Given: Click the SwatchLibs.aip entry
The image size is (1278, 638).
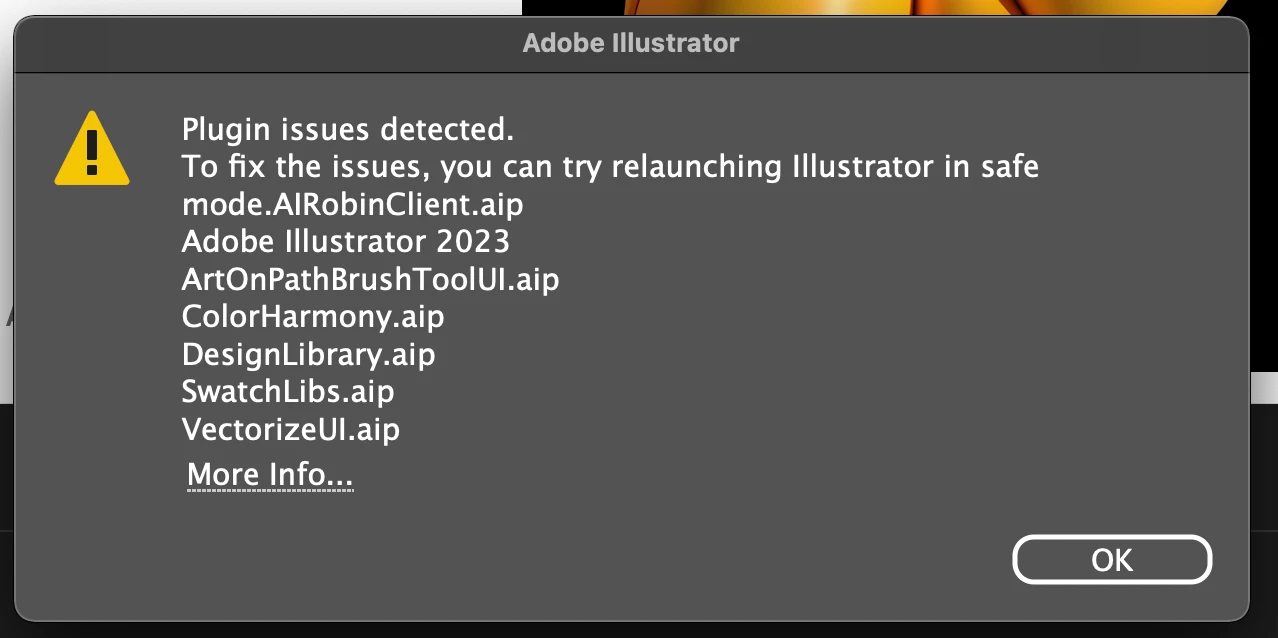Looking at the screenshot, I should (288, 392).
